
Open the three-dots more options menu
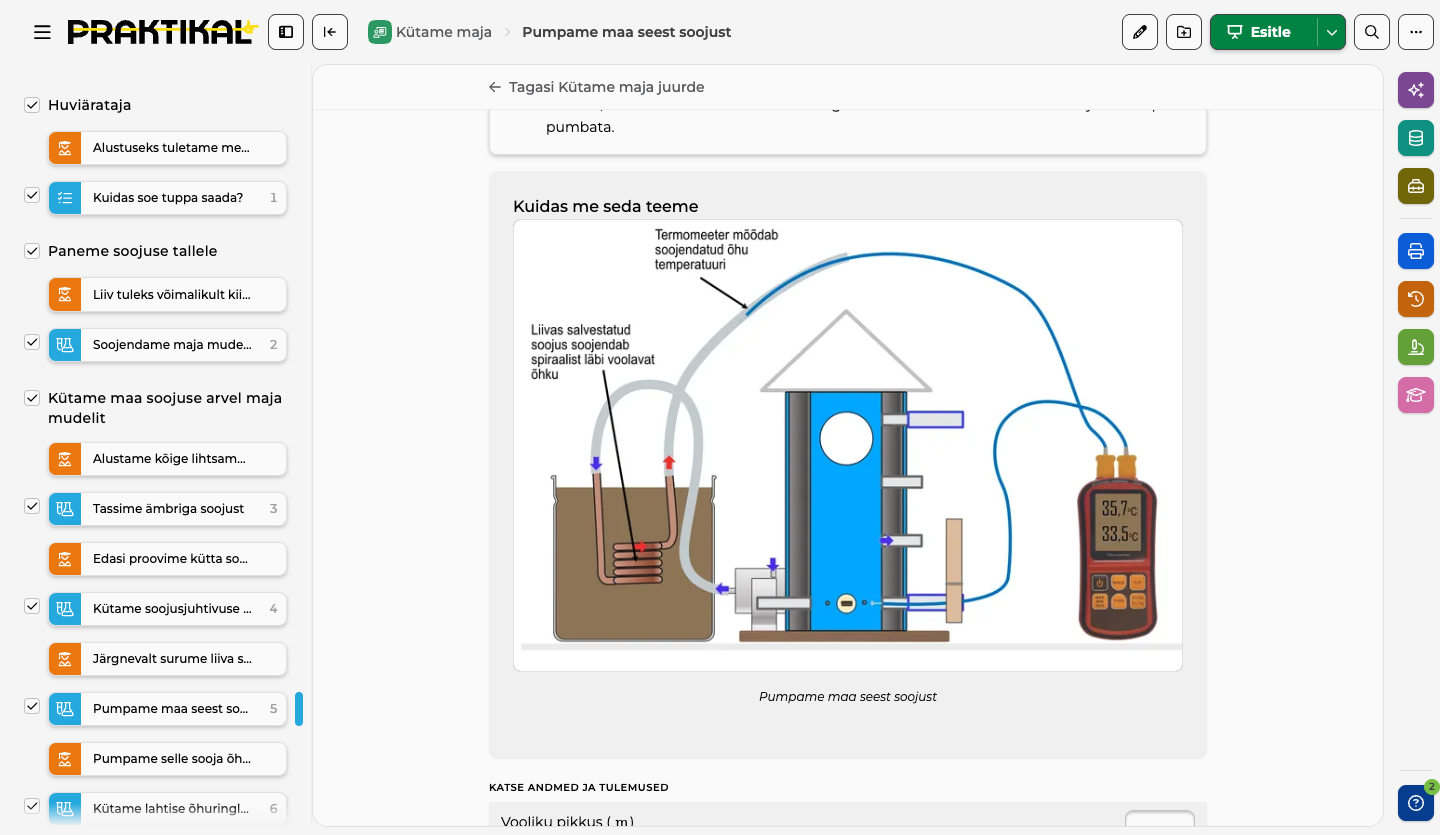[x=1416, y=32]
